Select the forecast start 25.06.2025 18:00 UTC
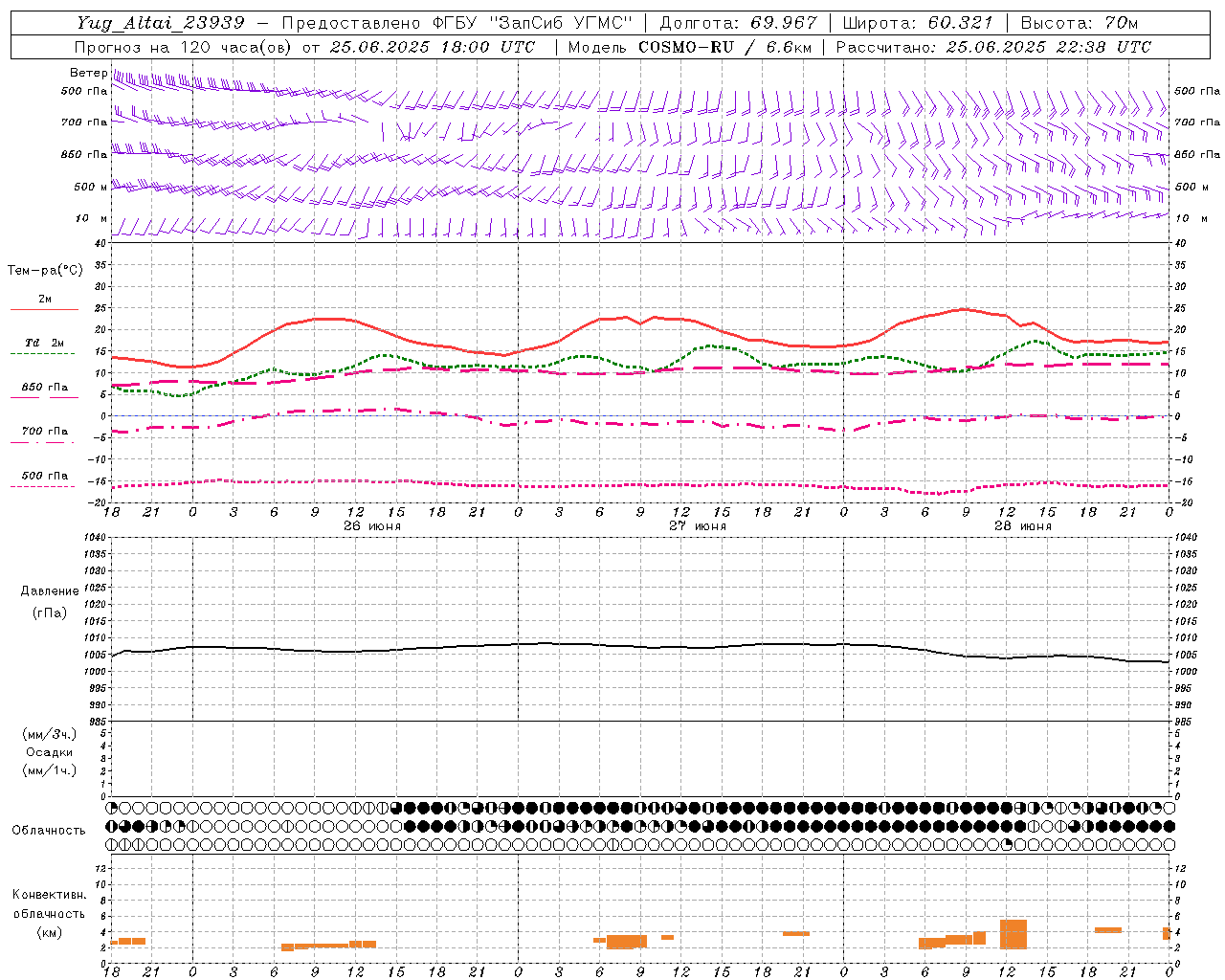The image size is (1225, 980). coord(433,47)
